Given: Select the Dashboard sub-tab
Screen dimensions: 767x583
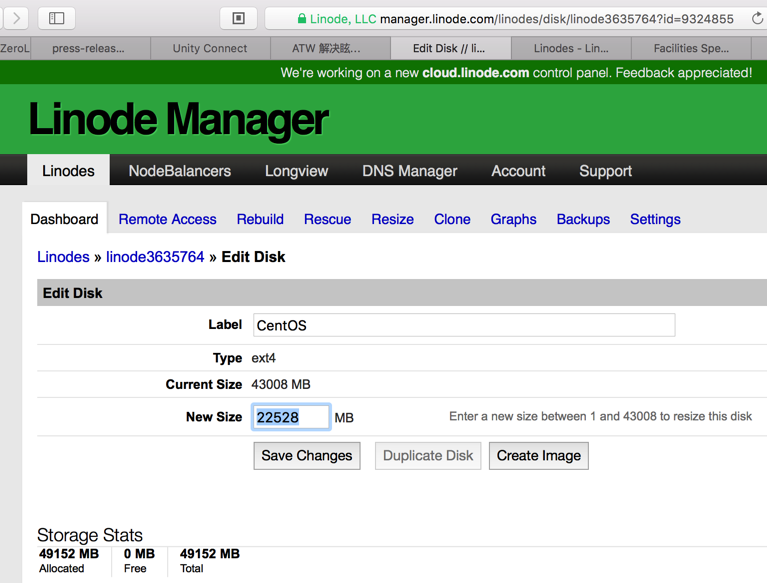Looking at the screenshot, I should click(x=64, y=219).
